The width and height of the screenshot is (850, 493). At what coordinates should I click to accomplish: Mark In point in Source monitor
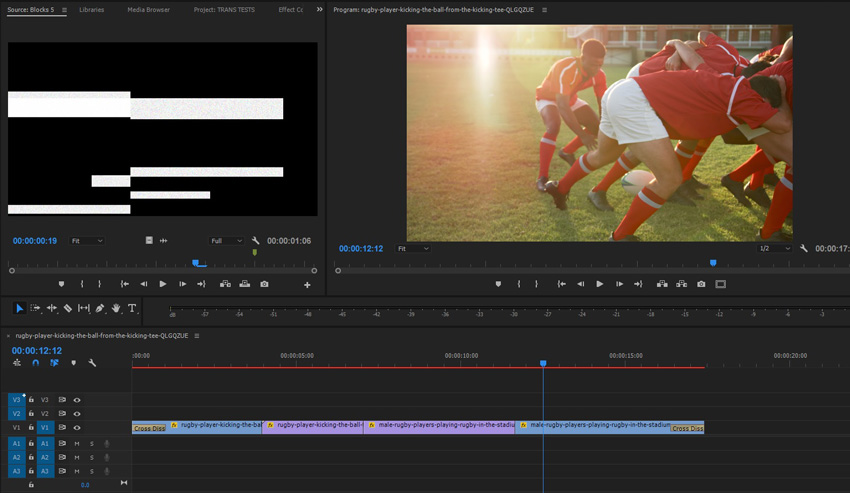82,284
